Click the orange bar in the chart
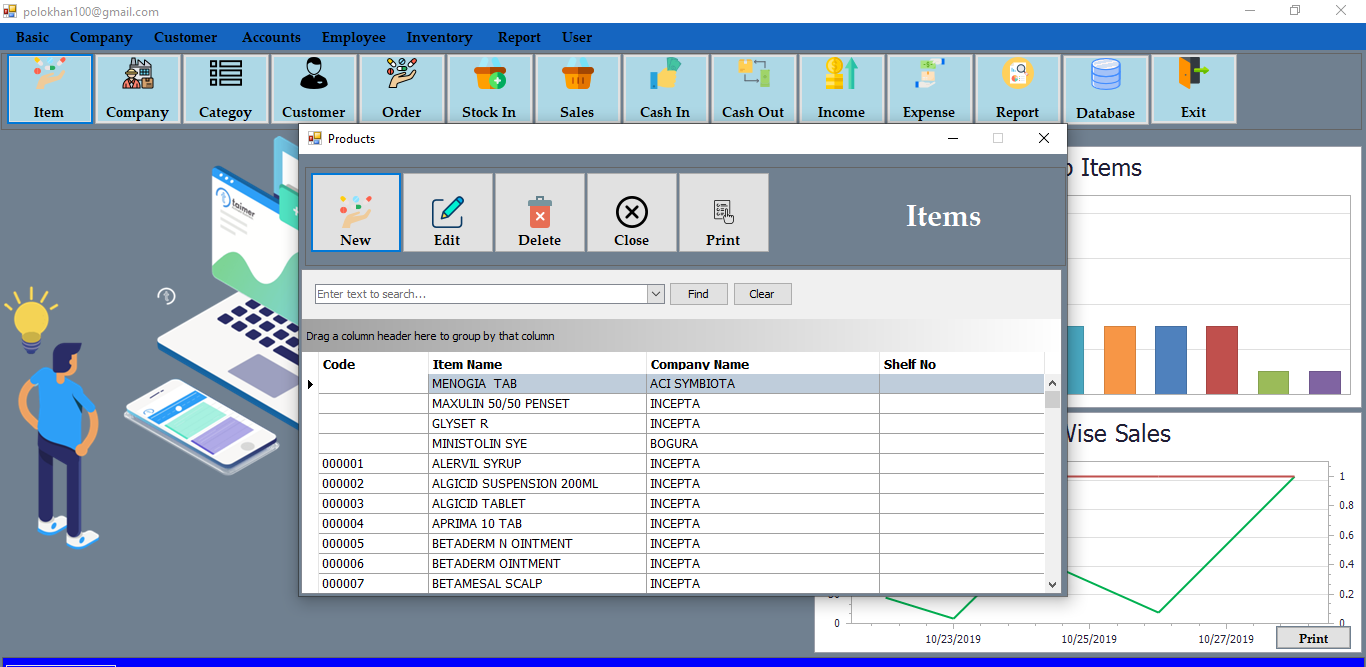Image resolution: width=1366 pixels, height=667 pixels. (x=1120, y=360)
